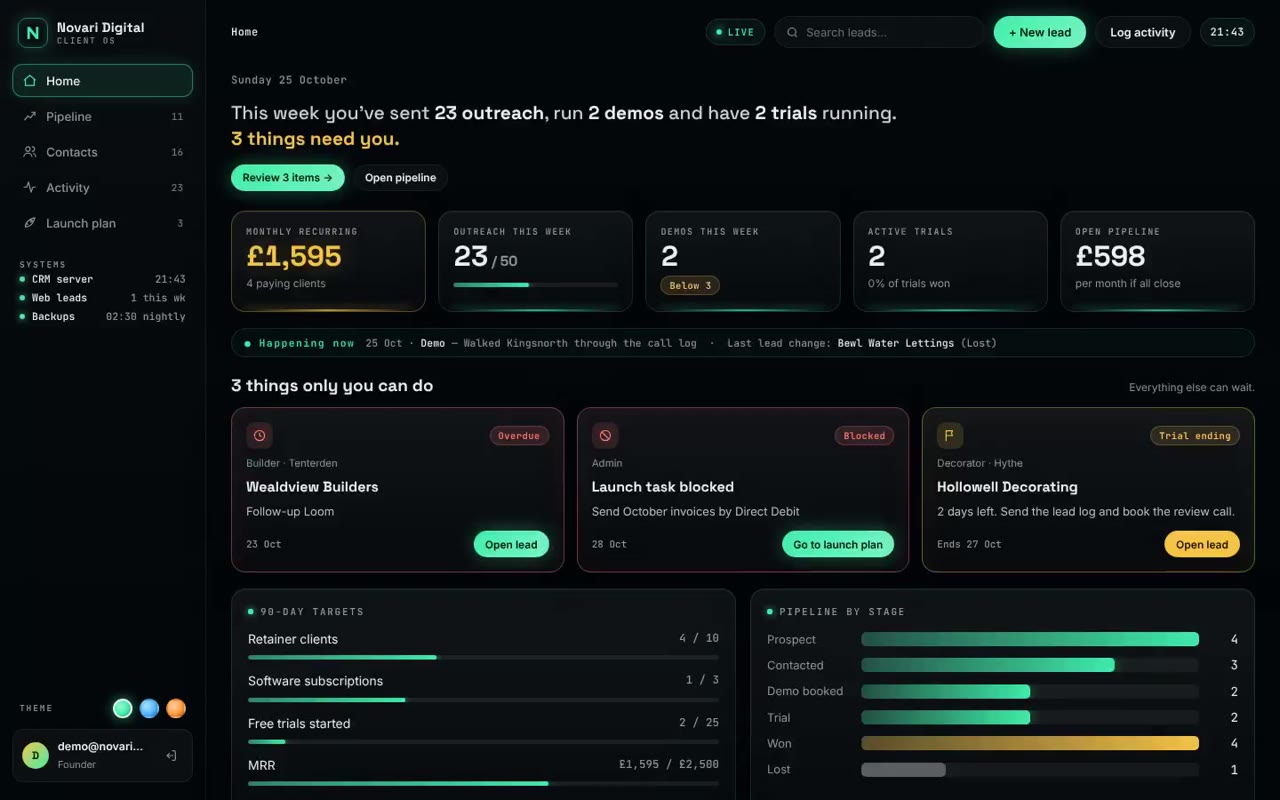Click Go to launch plan button
This screenshot has height=800, width=1280.
[838, 544]
